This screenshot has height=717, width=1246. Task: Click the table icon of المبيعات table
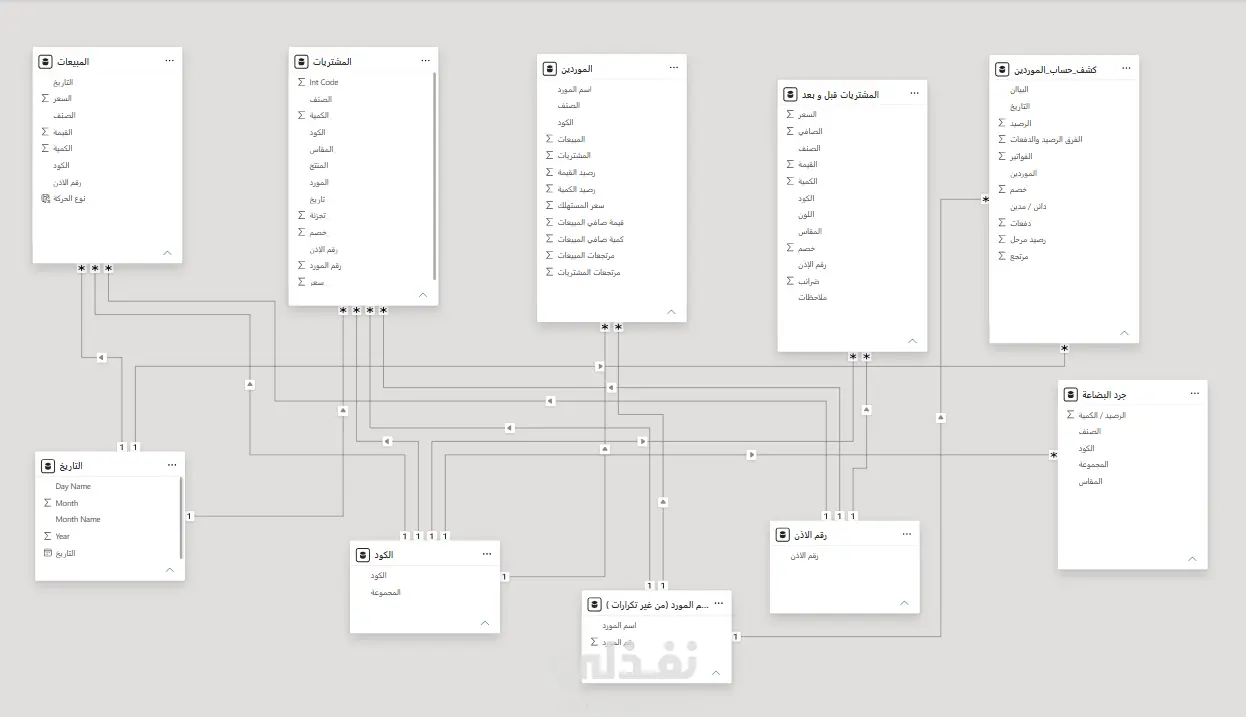(x=46, y=61)
